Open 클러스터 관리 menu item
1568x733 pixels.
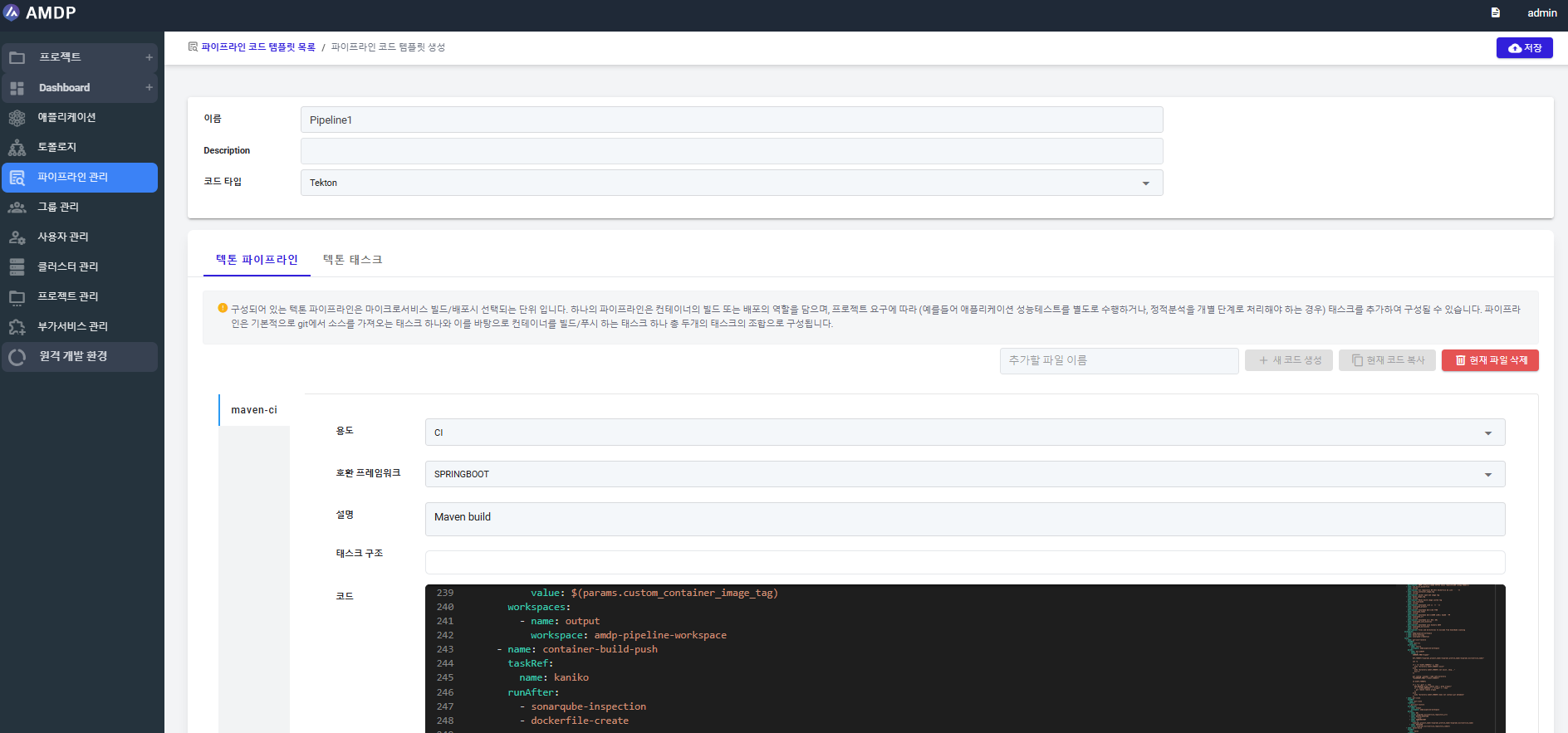[80, 267]
